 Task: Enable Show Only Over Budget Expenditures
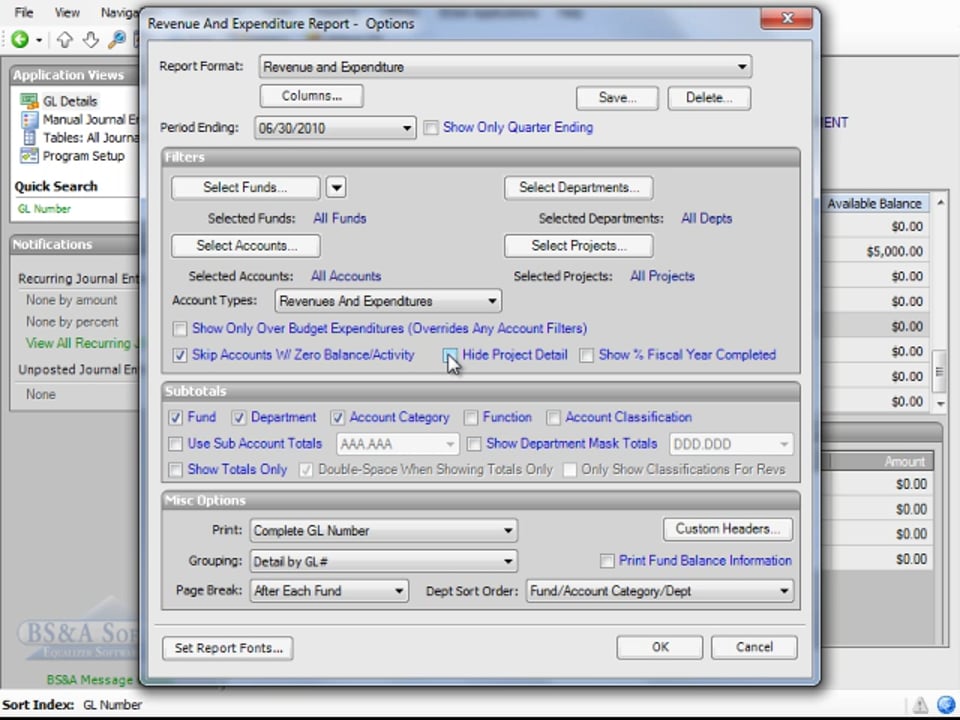coord(179,329)
